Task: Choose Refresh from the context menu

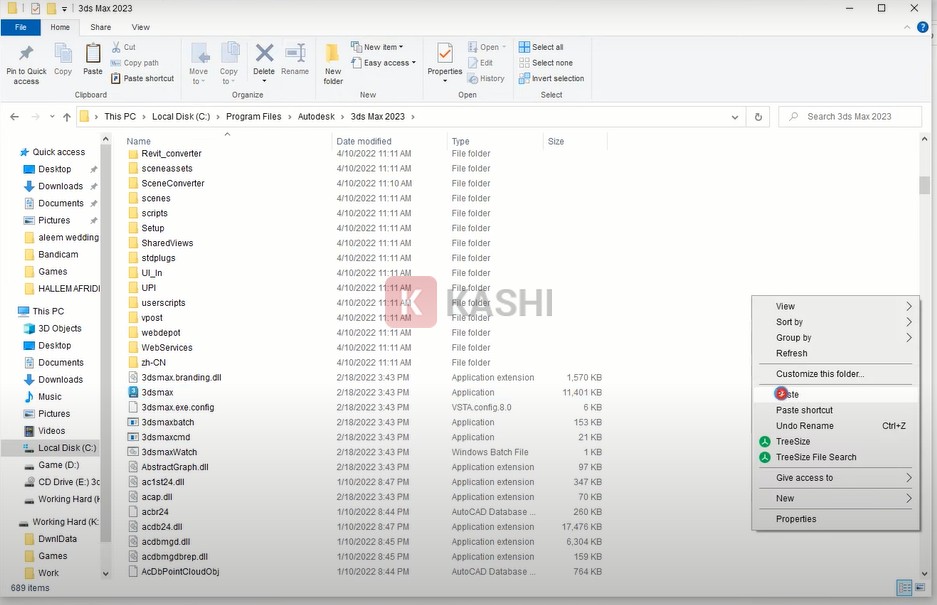Action: click(x=790, y=353)
